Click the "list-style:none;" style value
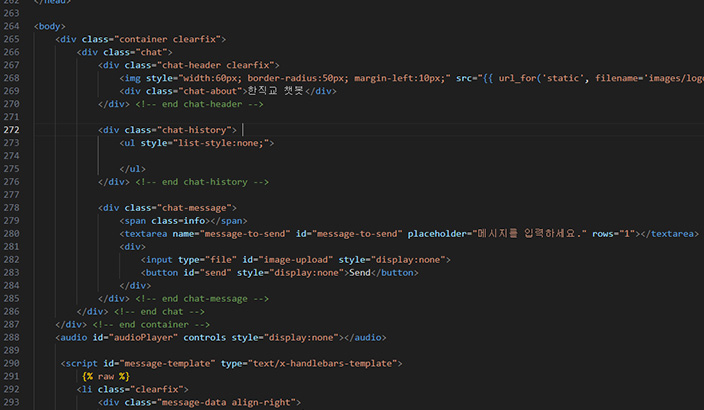This screenshot has height=410, width=704. [220, 143]
